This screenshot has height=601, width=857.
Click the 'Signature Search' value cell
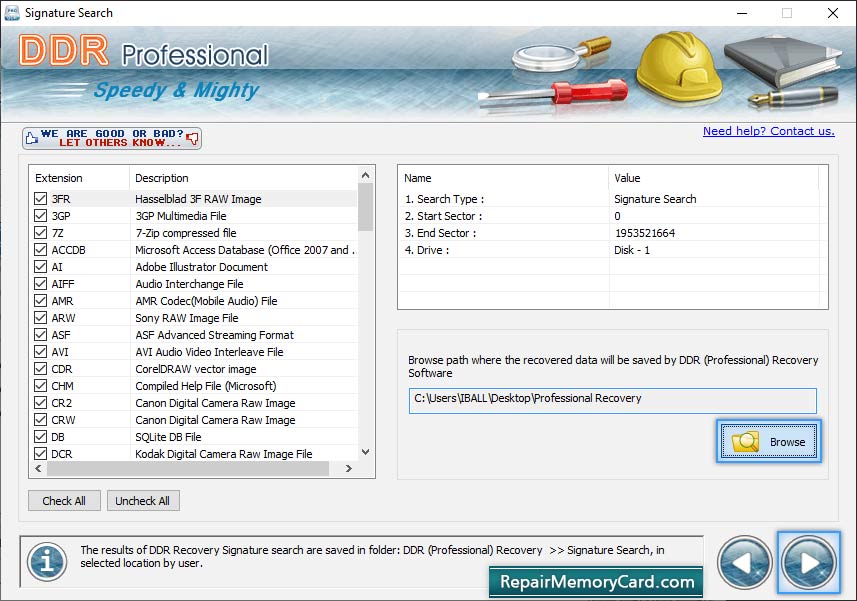click(655, 199)
